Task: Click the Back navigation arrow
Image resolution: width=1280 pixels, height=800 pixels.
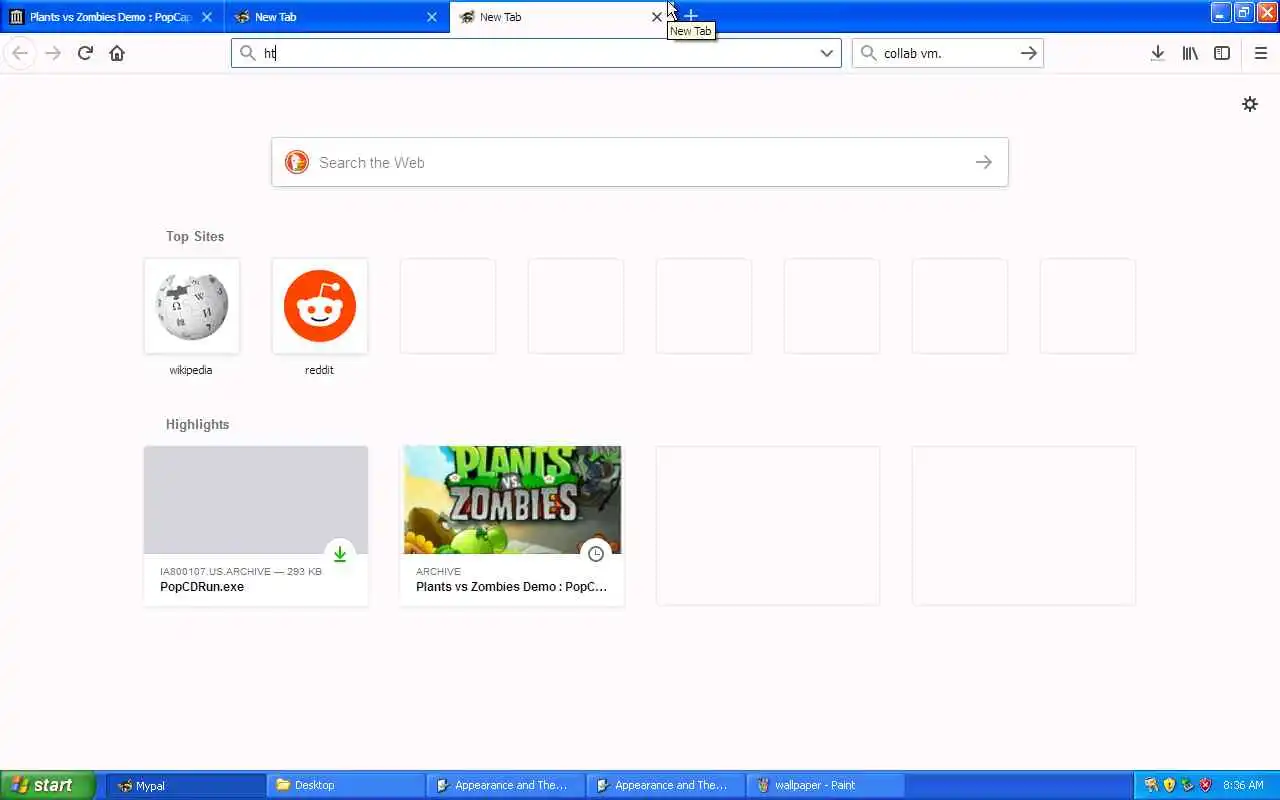Action: [x=20, y=53]
